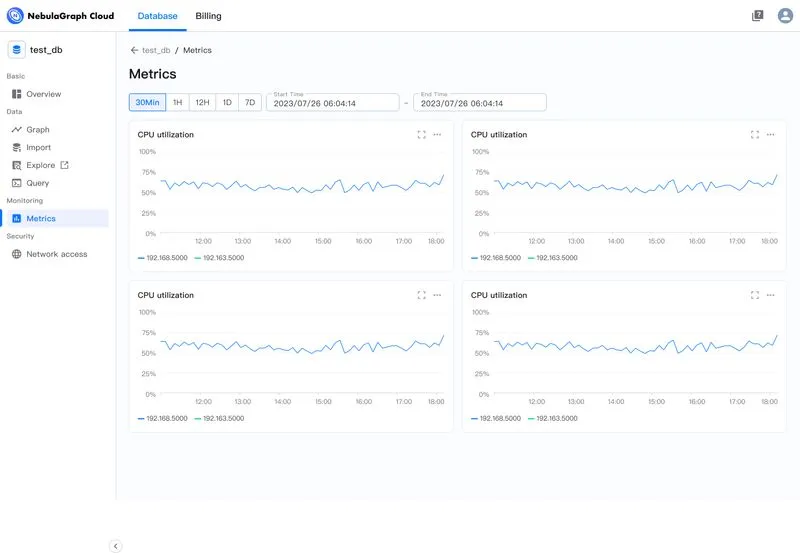Image resolution: width=800 pixels, height=553 pixels.
Task: Toggle 192.163.5000 series in top-left chart legend
Action: 219,258
